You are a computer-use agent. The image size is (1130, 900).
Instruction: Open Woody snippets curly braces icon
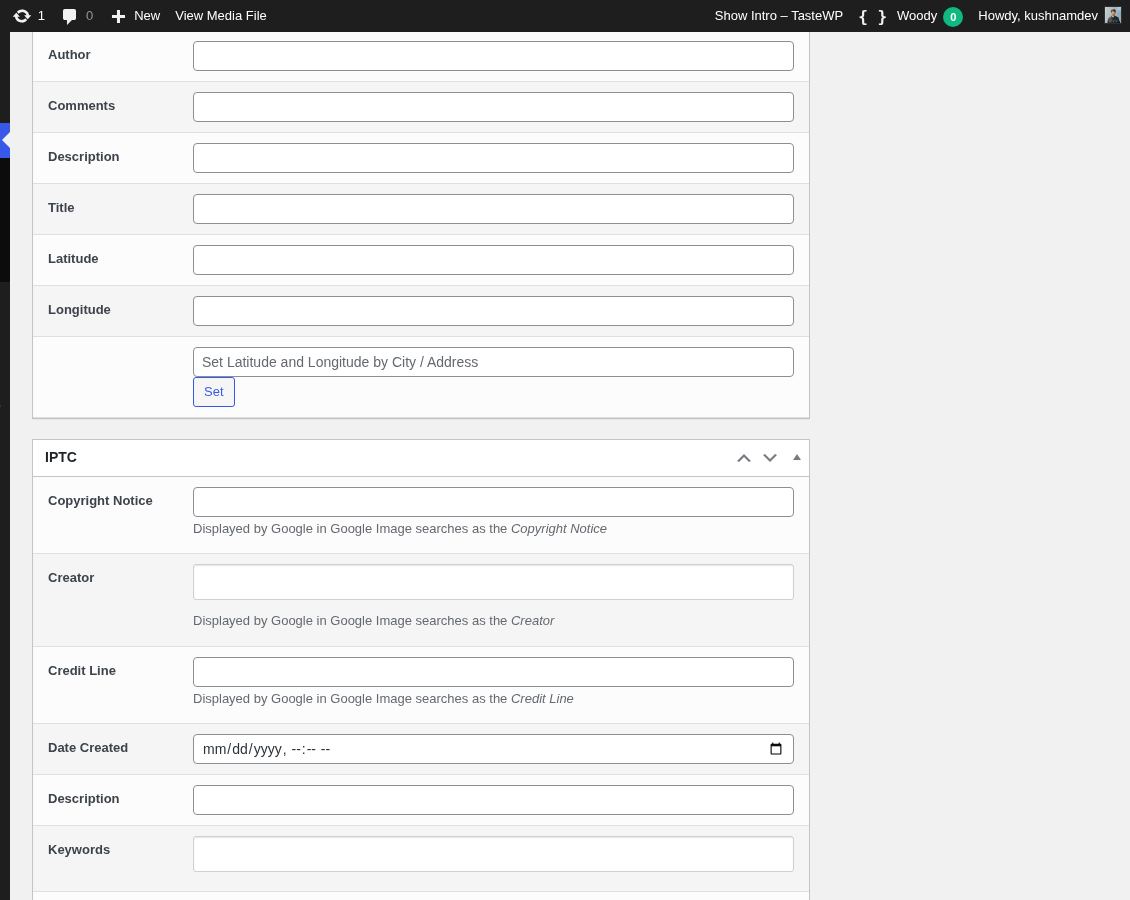[870, 16]
